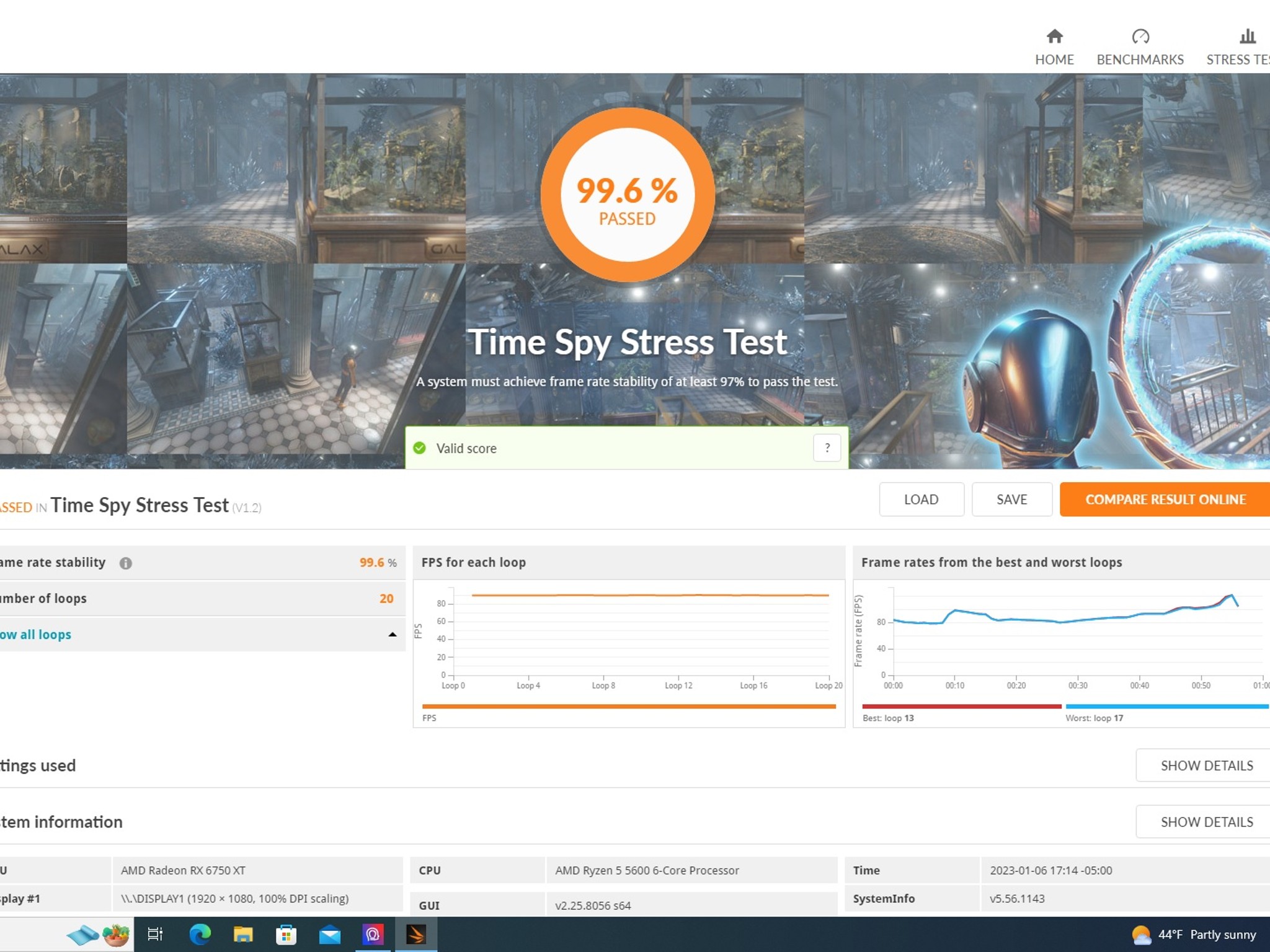Viewport: 1270px width, 952px height.
Task: Click the SAVE button
Action: click(1011, 499)
